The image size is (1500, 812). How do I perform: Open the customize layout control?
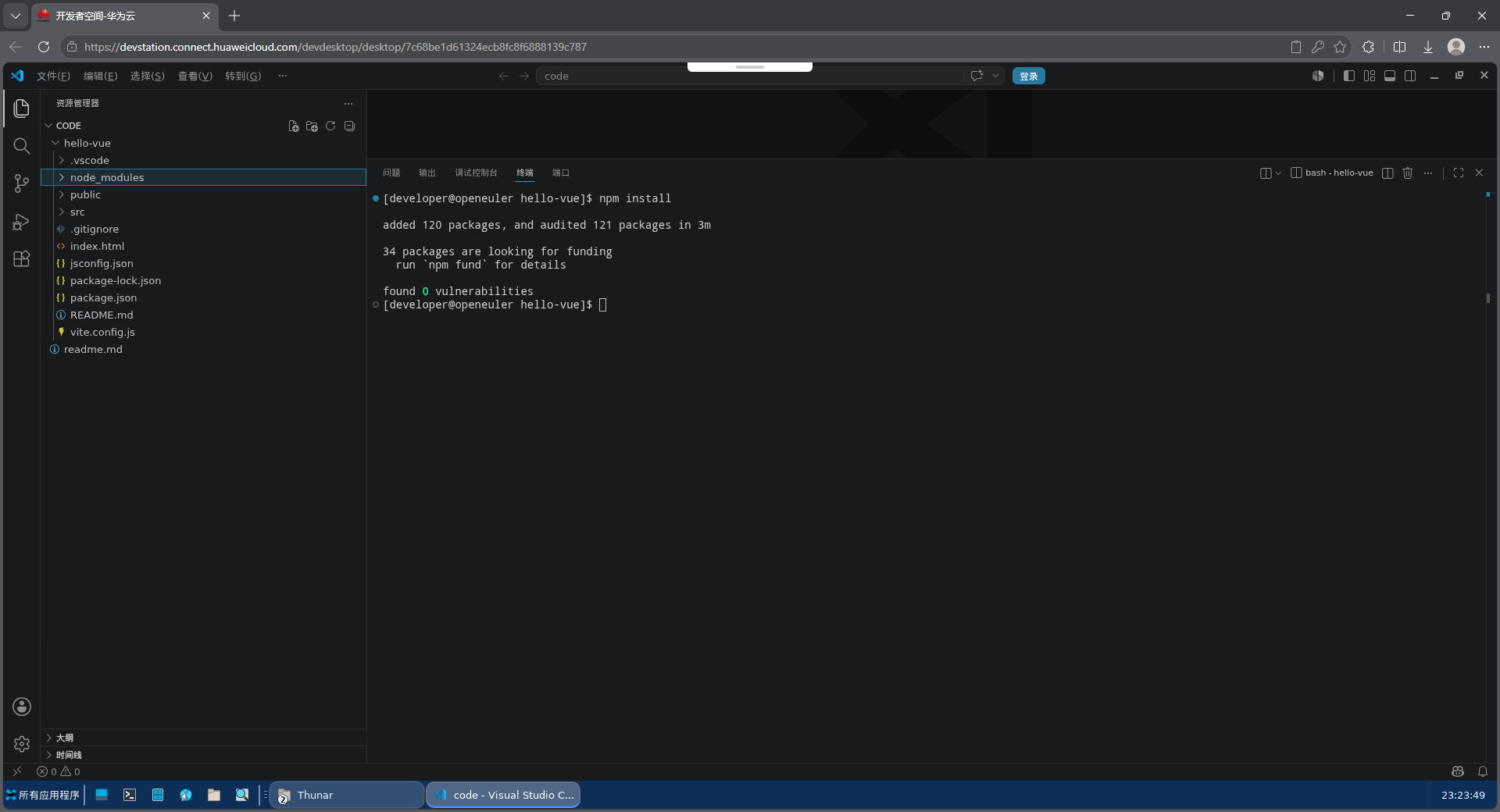coord(1370,76)
